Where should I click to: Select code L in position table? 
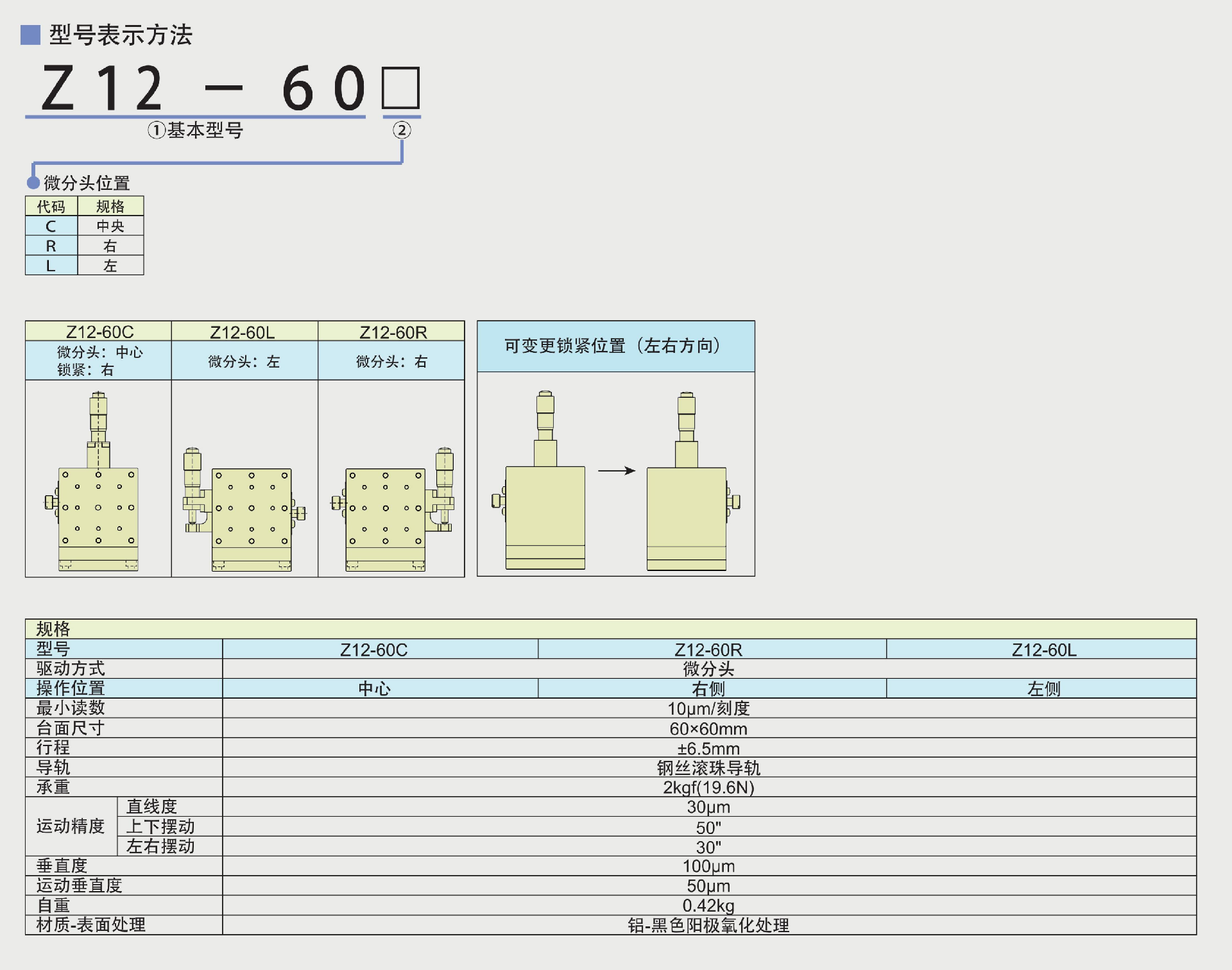(x=51, y=266)
